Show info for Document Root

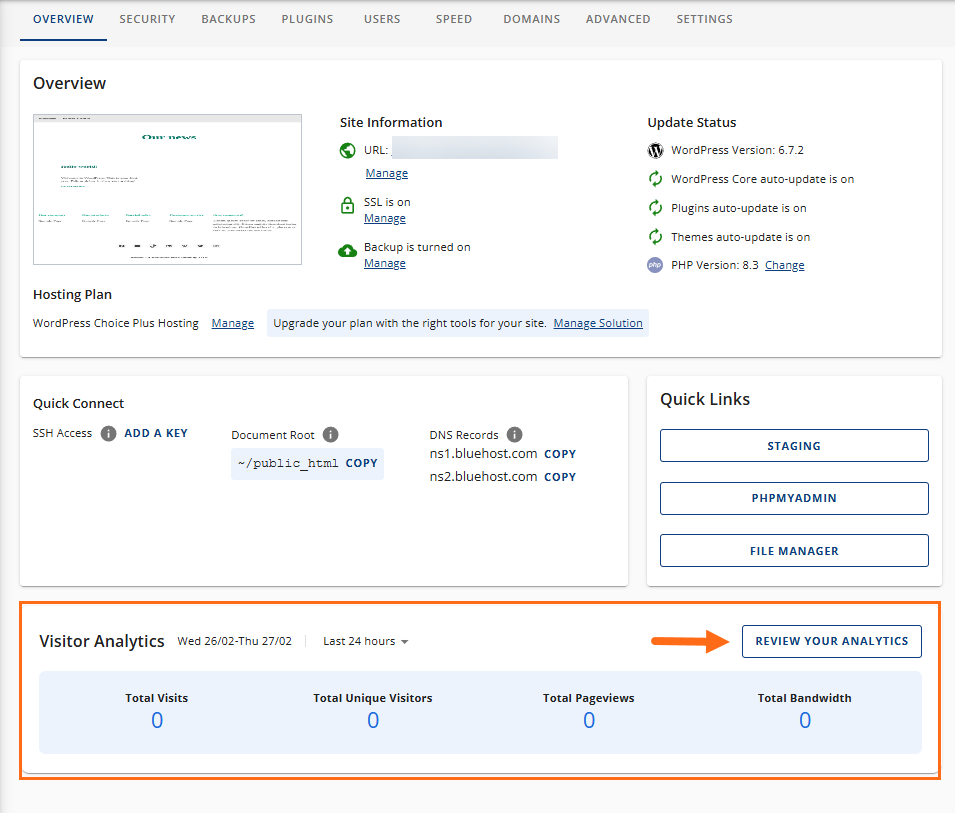tap(331, 435)
